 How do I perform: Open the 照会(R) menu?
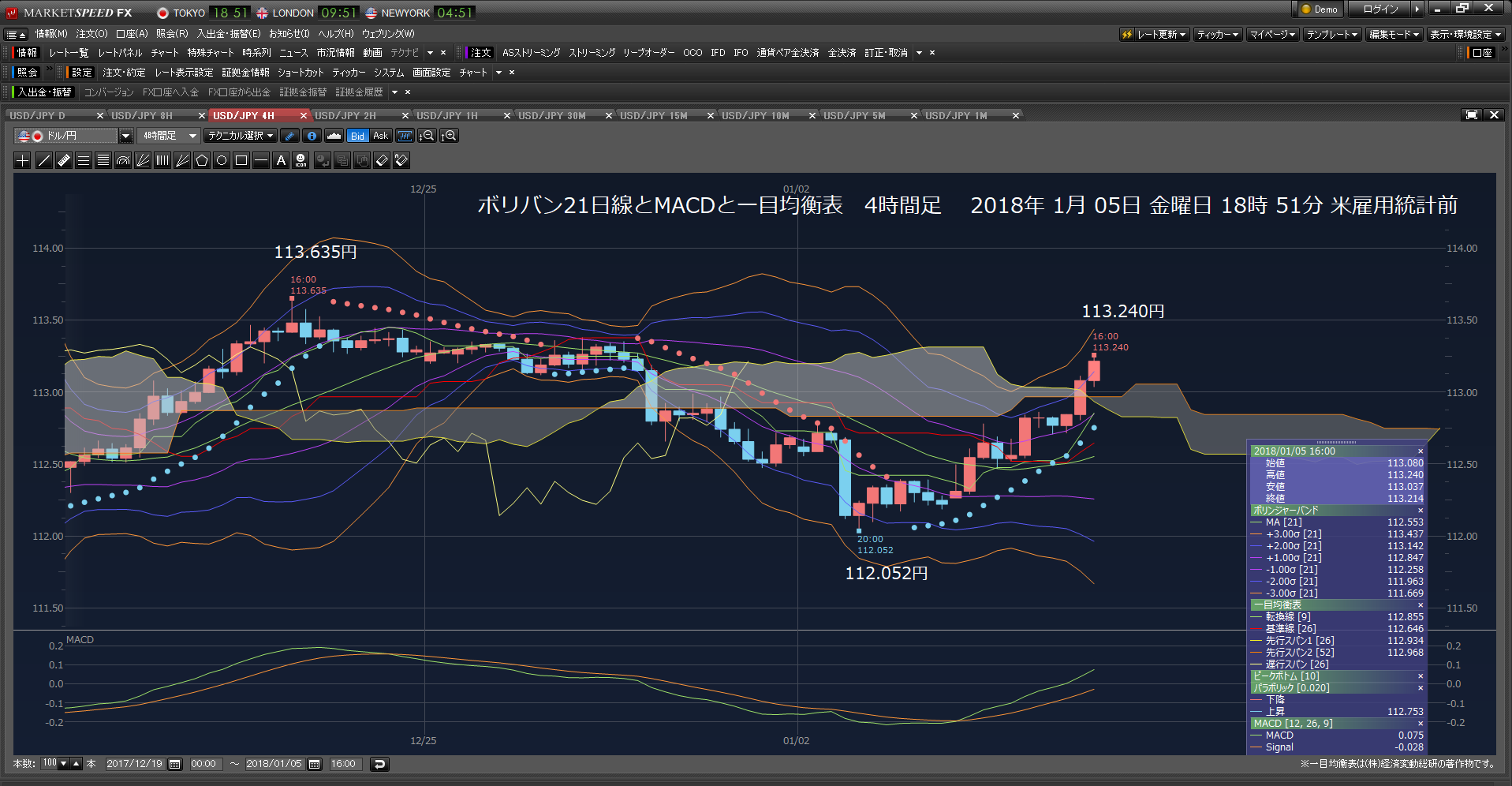(172, 34)
